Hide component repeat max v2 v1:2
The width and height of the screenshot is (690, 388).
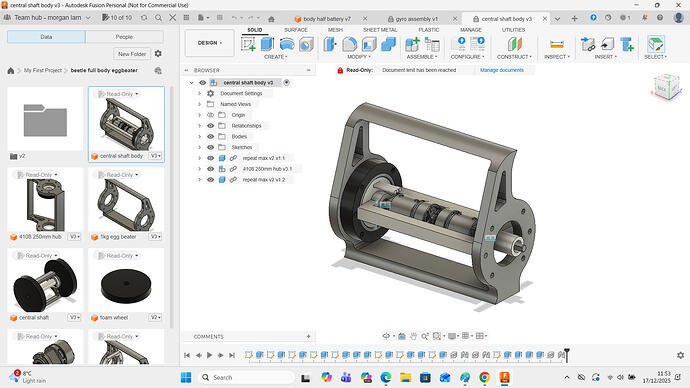pyautogui.click(x=210, y=179)
